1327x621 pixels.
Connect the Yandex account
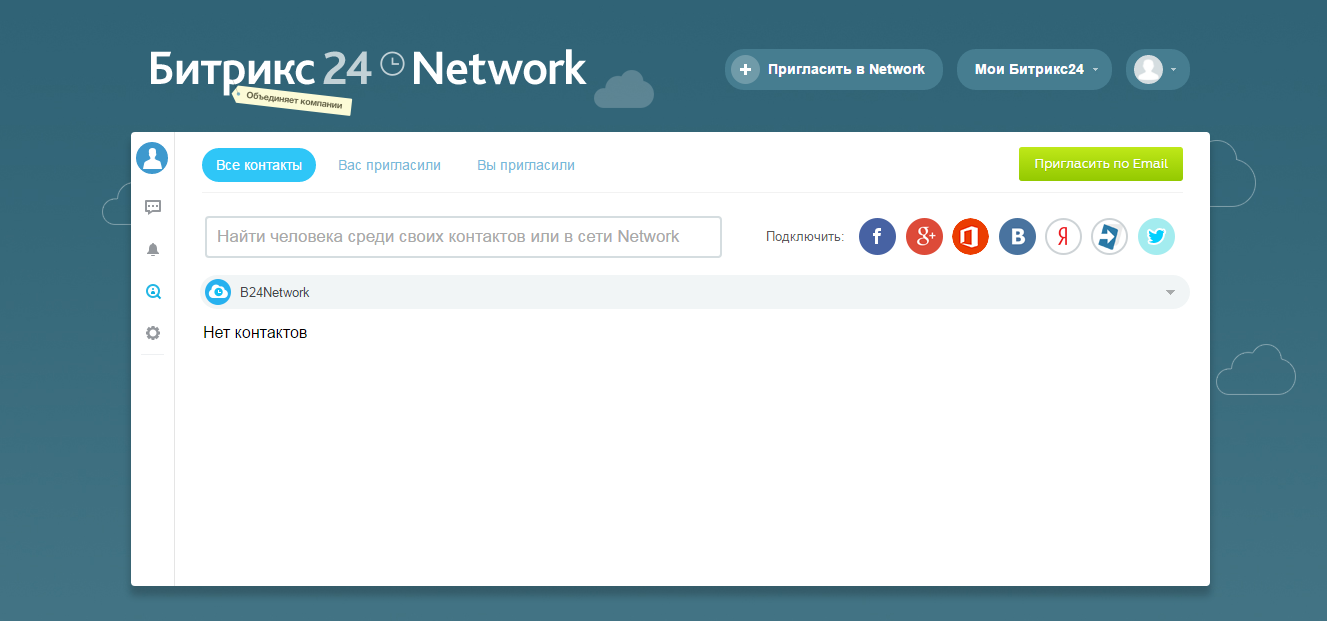pos(1063,237)
